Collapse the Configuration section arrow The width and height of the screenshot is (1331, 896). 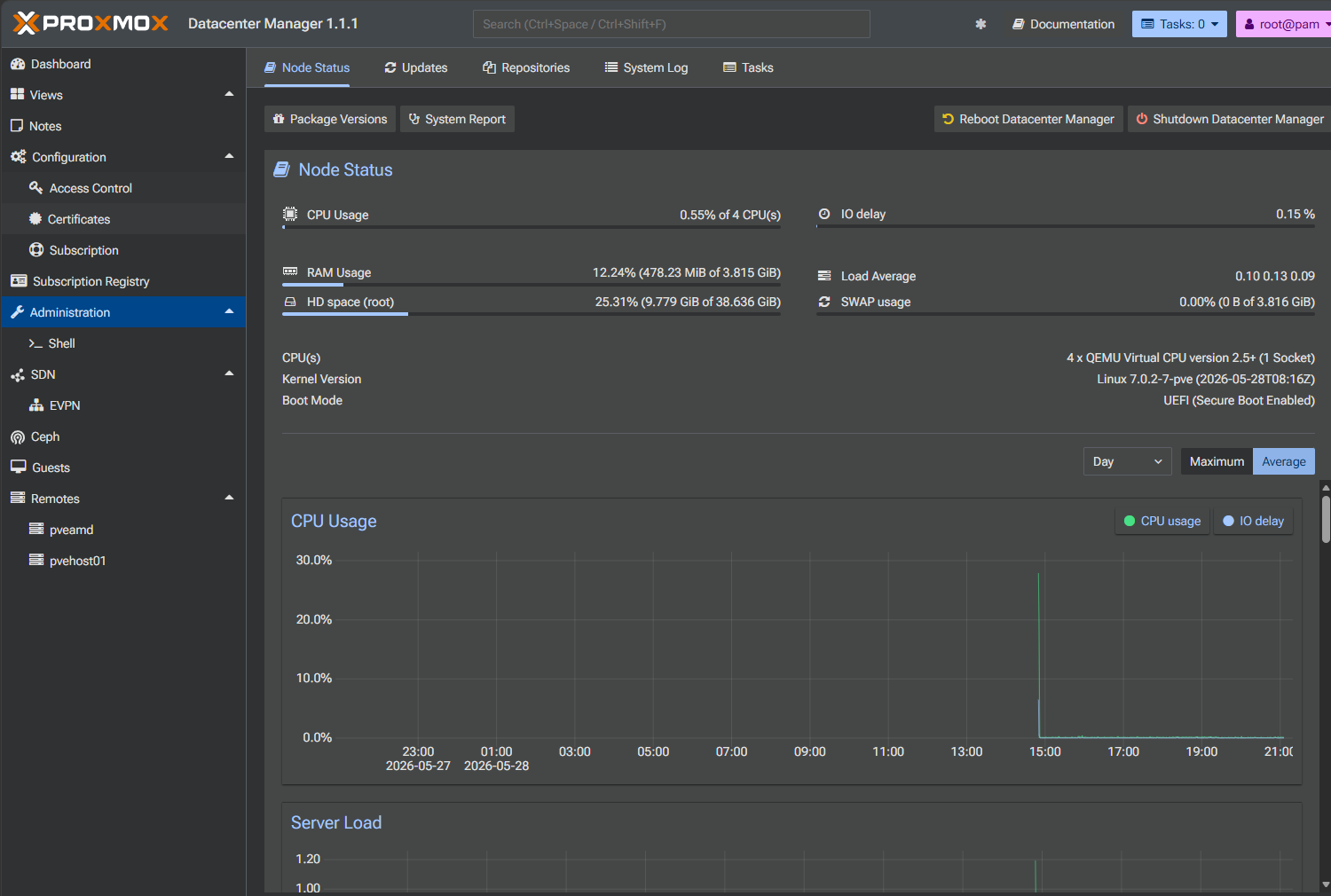(229, 156)
